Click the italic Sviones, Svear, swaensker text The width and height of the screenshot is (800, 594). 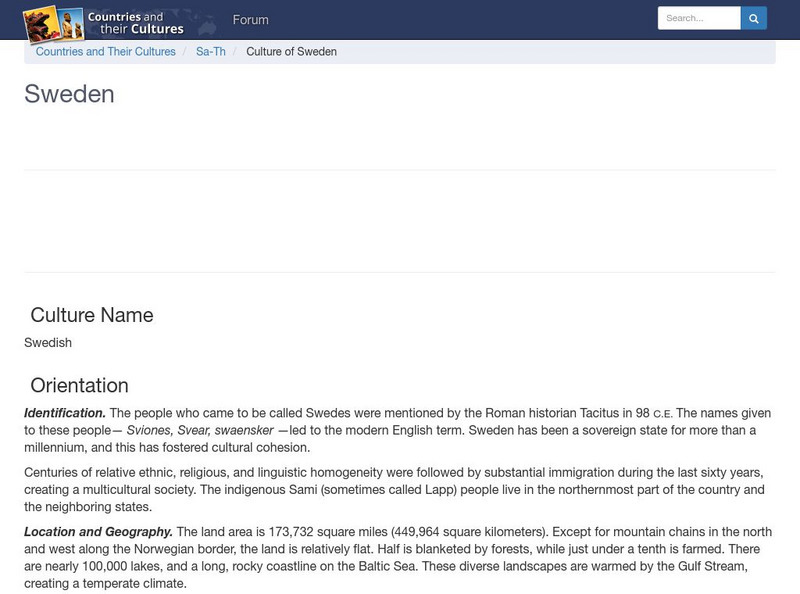pyautogui.click(x=200, y=430)
